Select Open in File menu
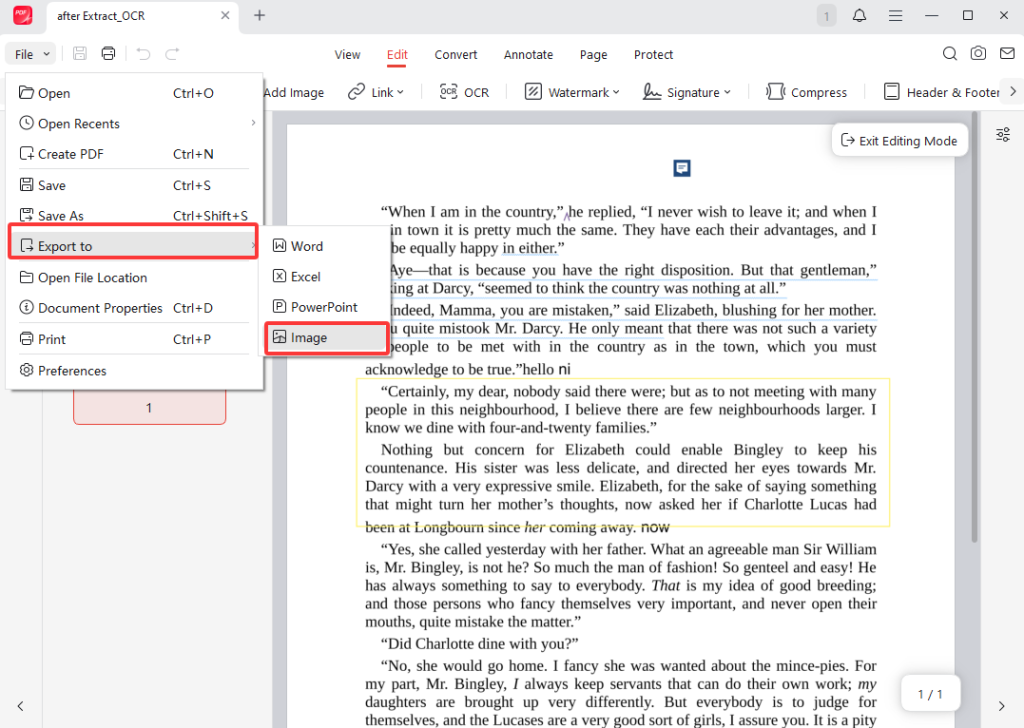 pyautogui.click(x=134, y=93)
